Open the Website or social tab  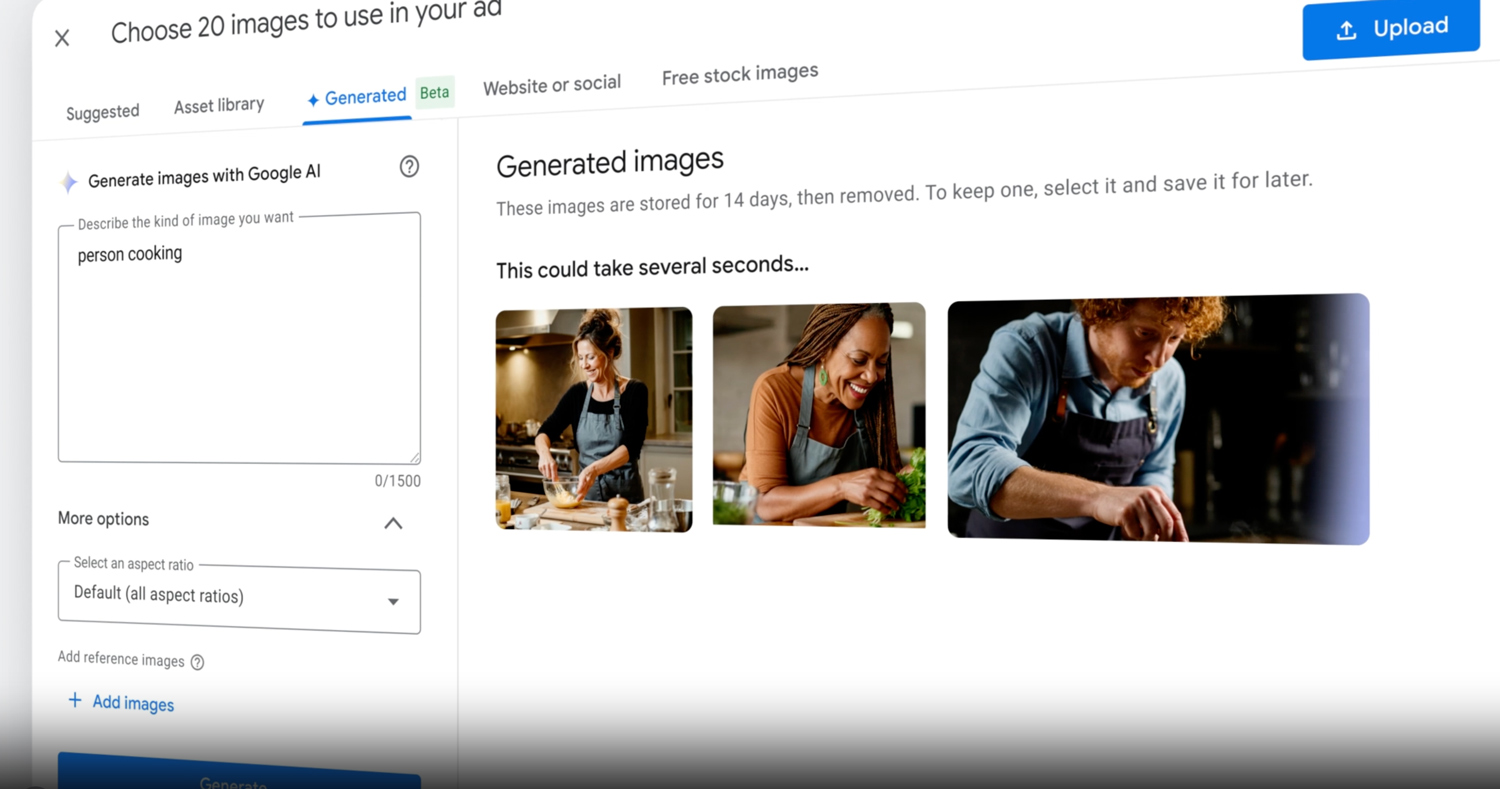pos(551,85)
